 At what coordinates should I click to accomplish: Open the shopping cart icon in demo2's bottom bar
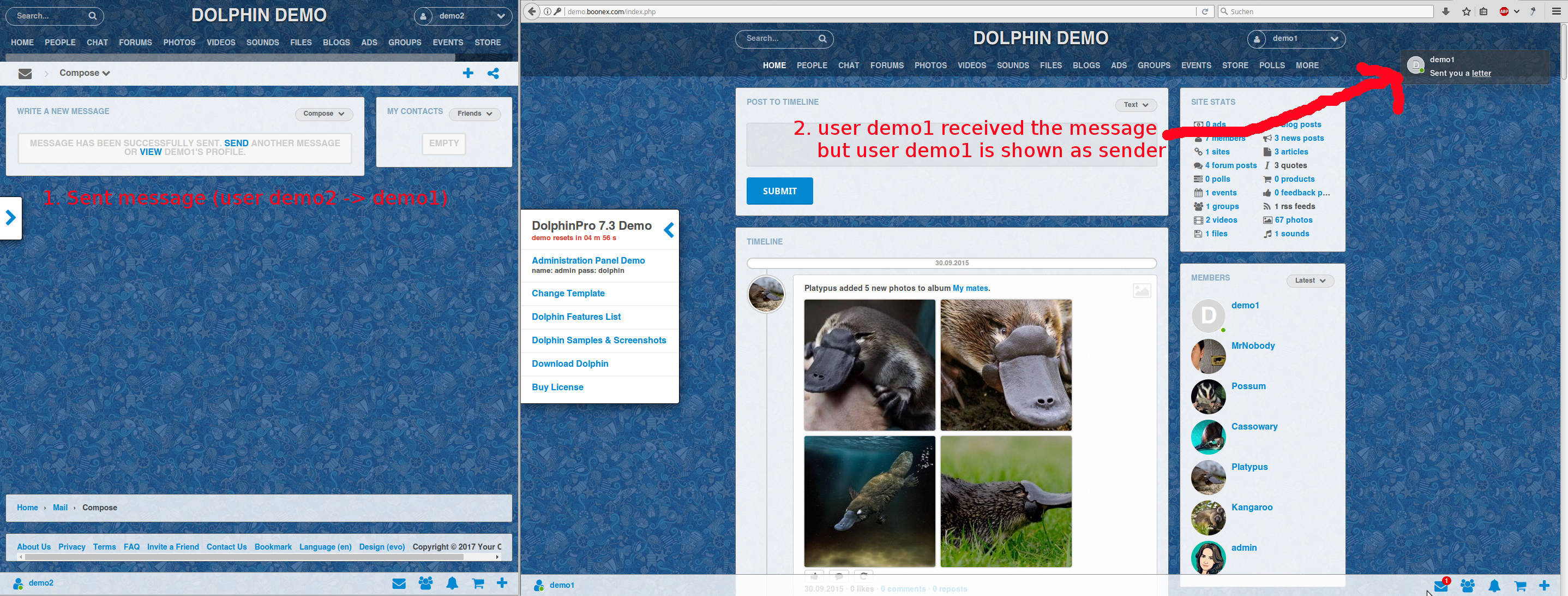pos(478,583)
